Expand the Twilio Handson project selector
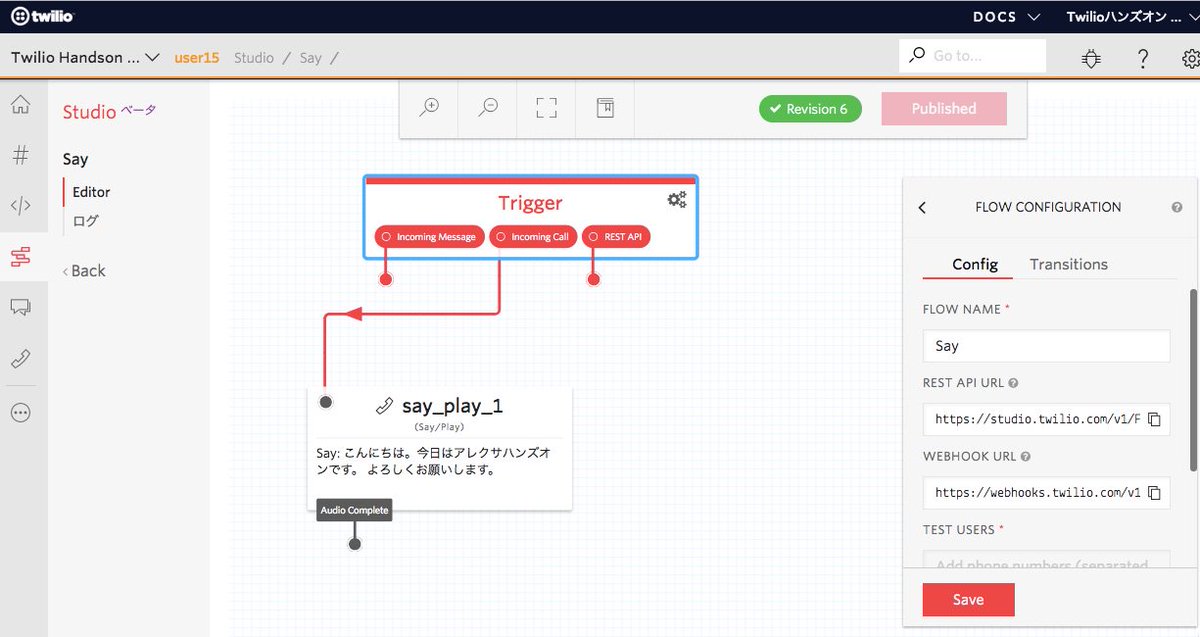The width and height of the screenshot is (1200, 637). (85, 57)
